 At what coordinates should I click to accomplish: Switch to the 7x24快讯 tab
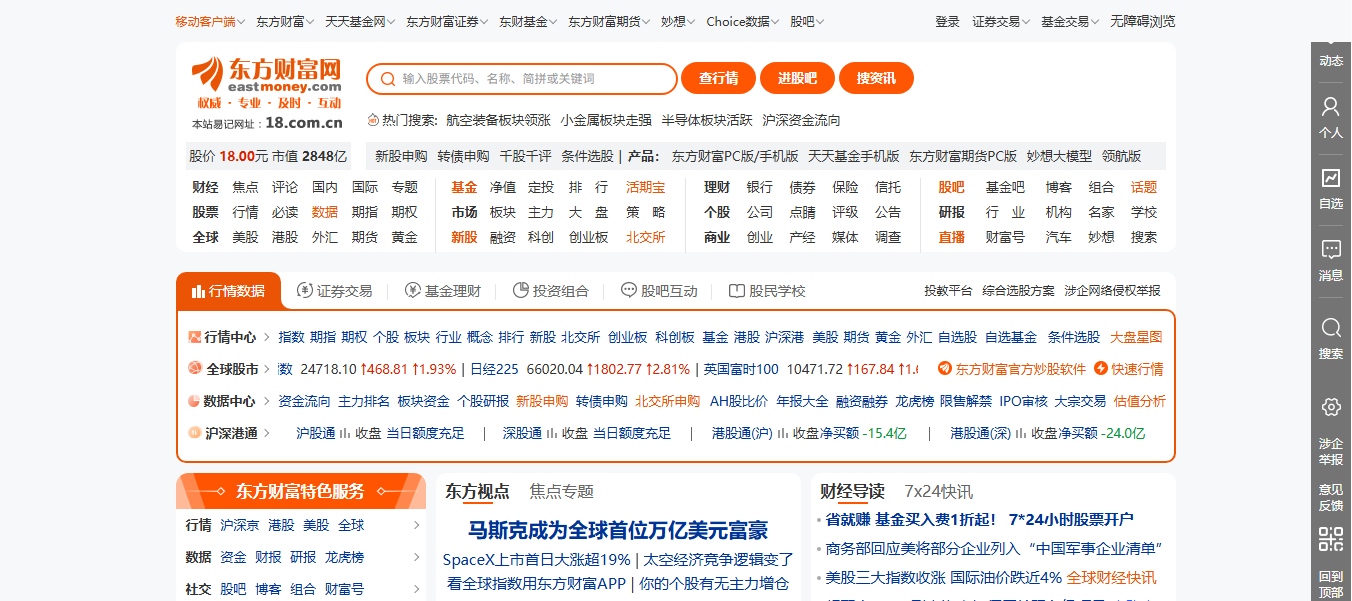[x=939, y=491]
